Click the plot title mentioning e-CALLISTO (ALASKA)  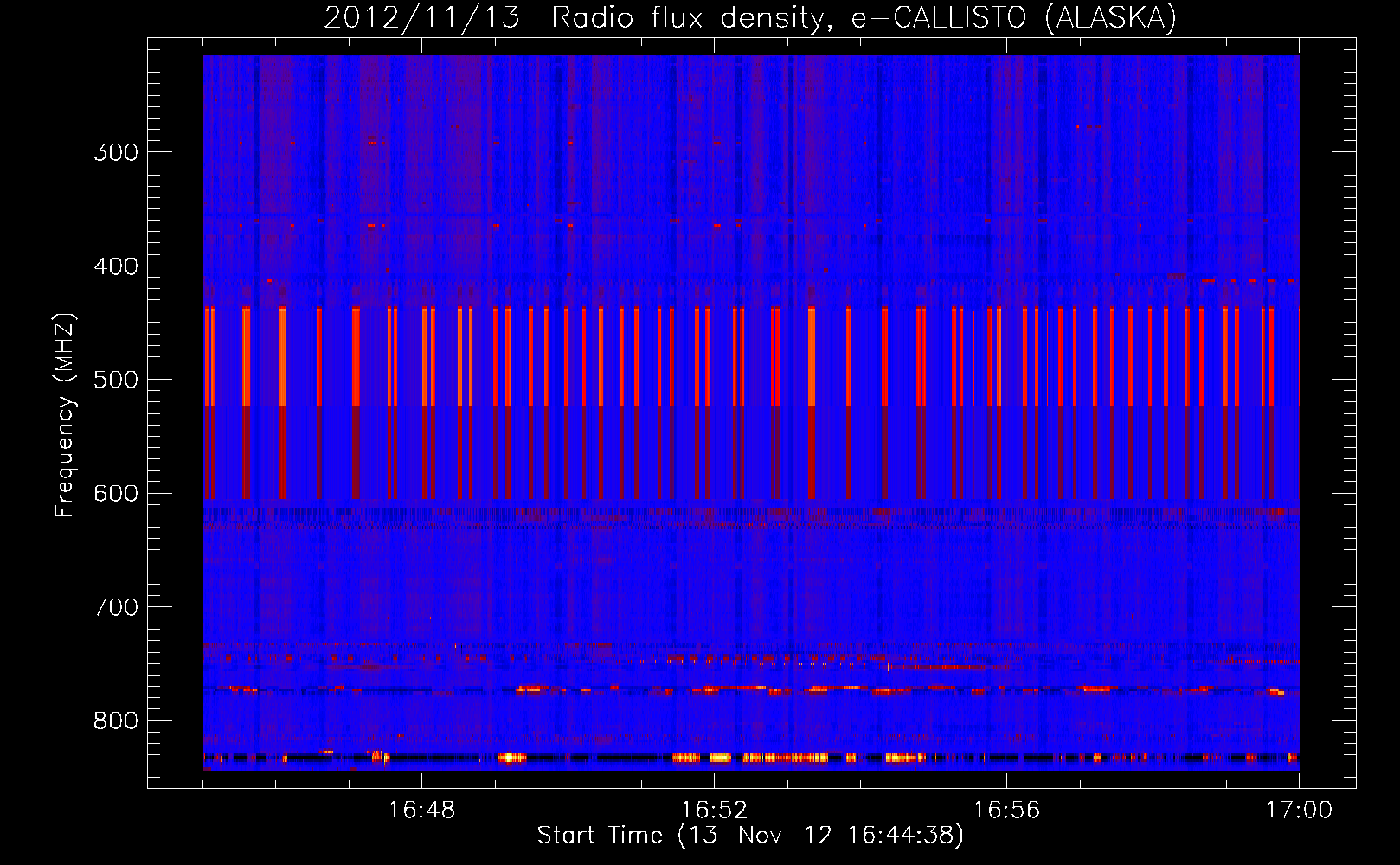750,17
